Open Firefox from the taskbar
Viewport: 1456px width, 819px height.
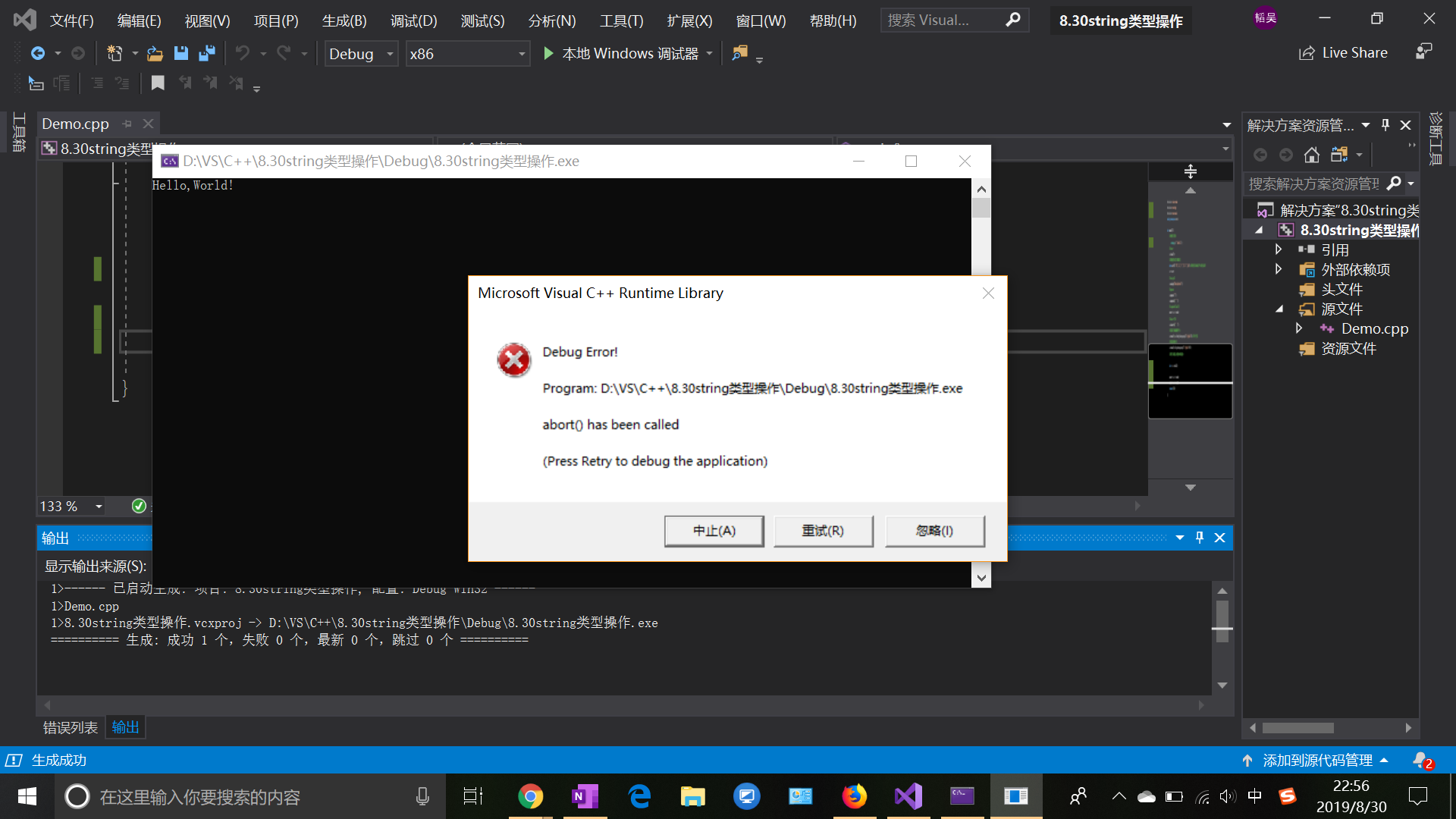pos(855,796)
